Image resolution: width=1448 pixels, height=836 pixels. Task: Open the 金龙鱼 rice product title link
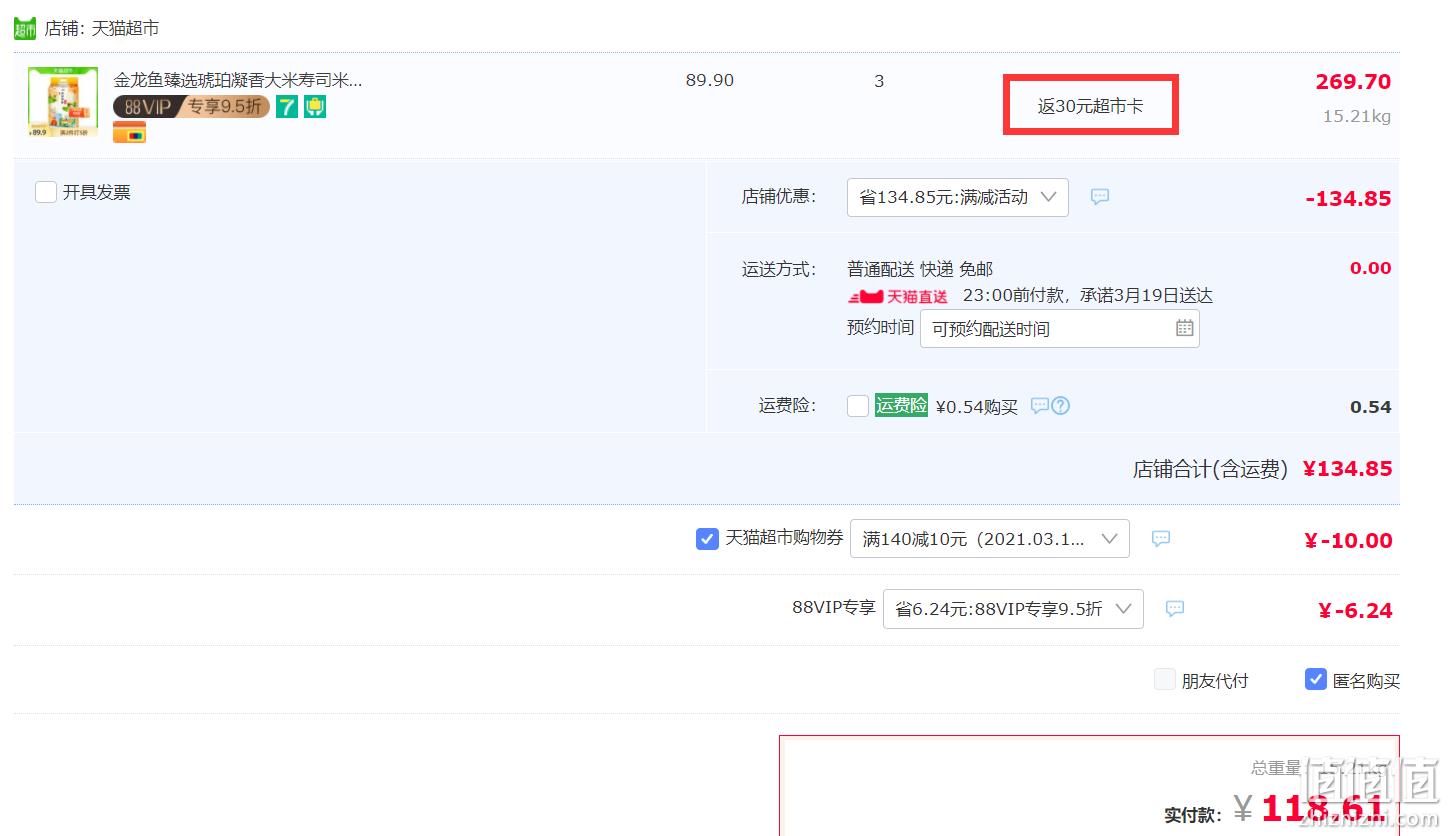point(238,80)
